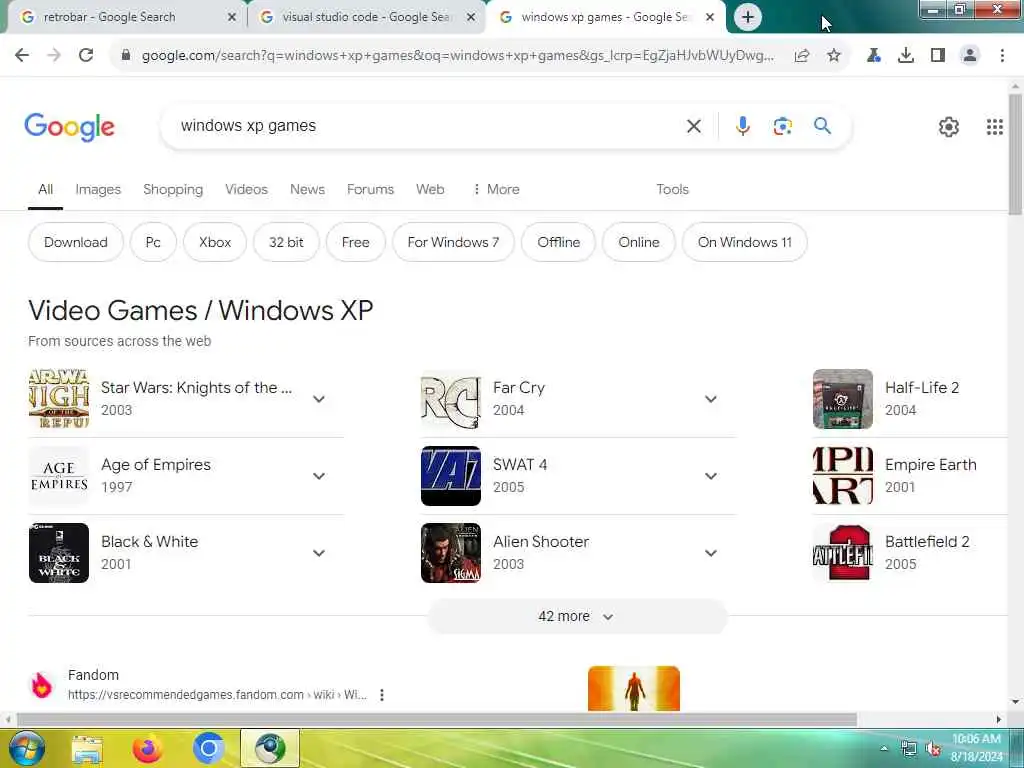This screenshot has width=1024, height=768.
Task: Select the For Windows 7 chip
Action: pos(453,242)
